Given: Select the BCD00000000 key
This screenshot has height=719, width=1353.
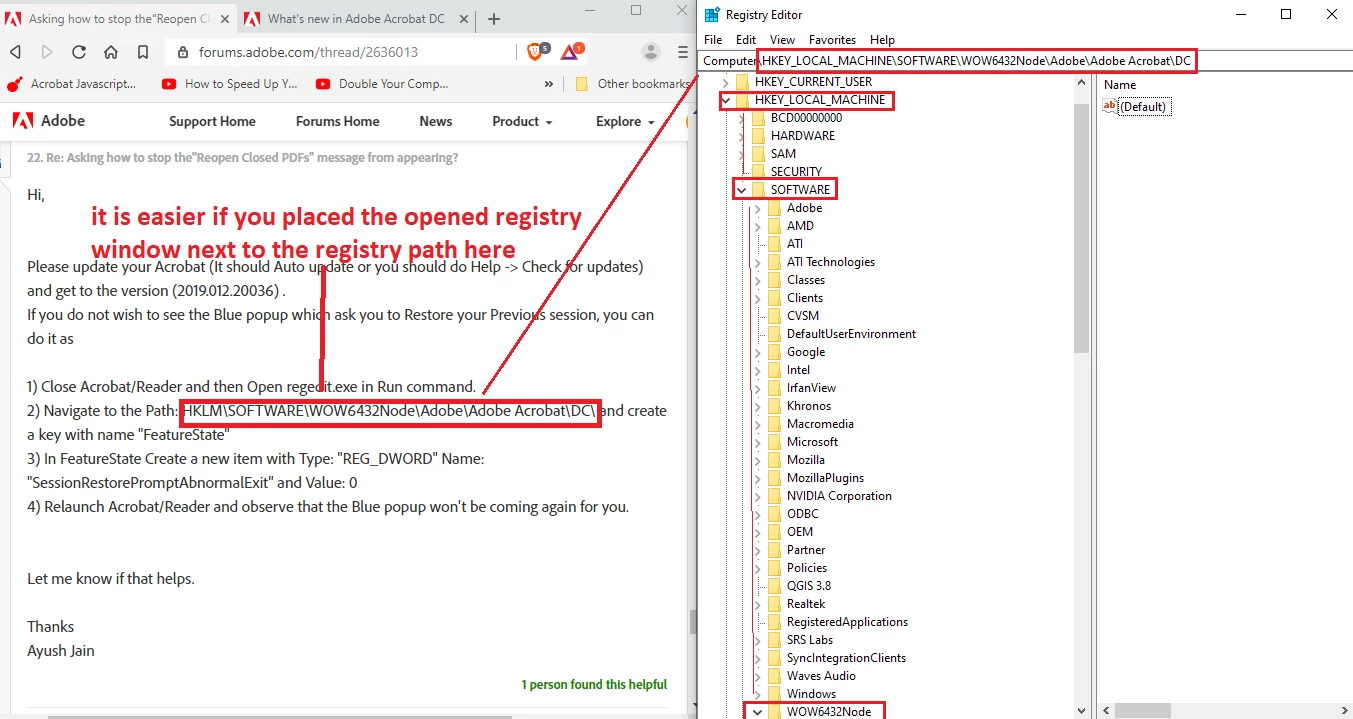Looking at the screenshot, I should pyautogui.click(x=806, y=118).
